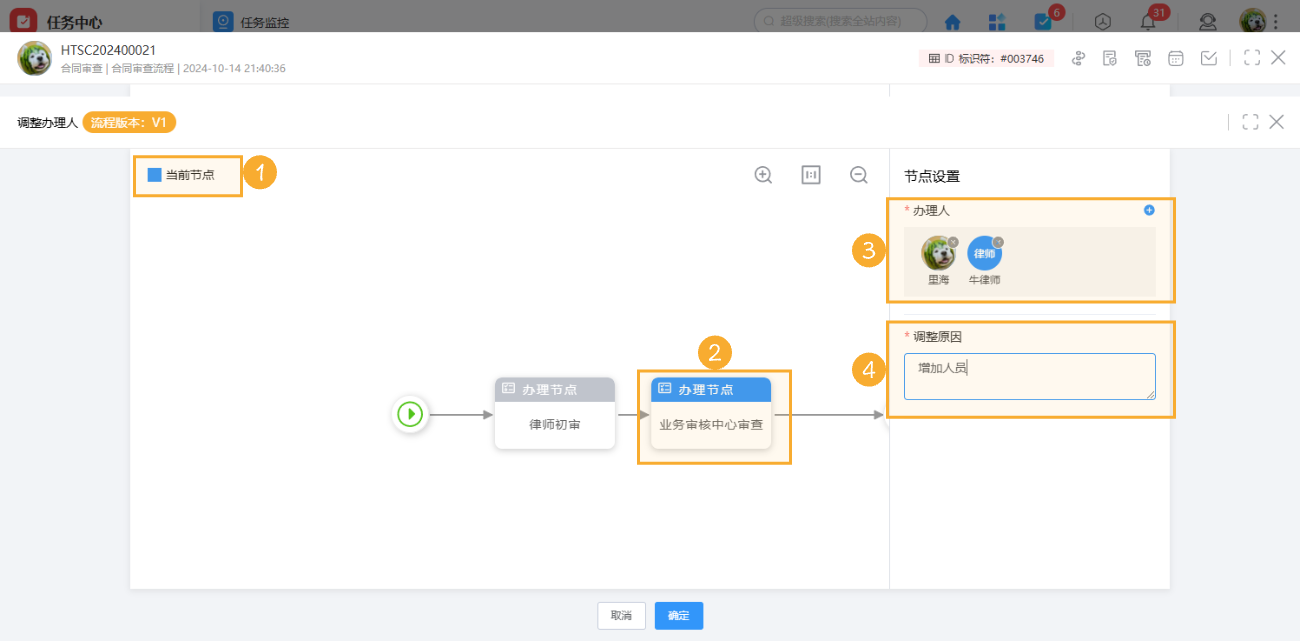
Task: Click the task checkmark icon in the header
Action: (x=1209, y=58)
